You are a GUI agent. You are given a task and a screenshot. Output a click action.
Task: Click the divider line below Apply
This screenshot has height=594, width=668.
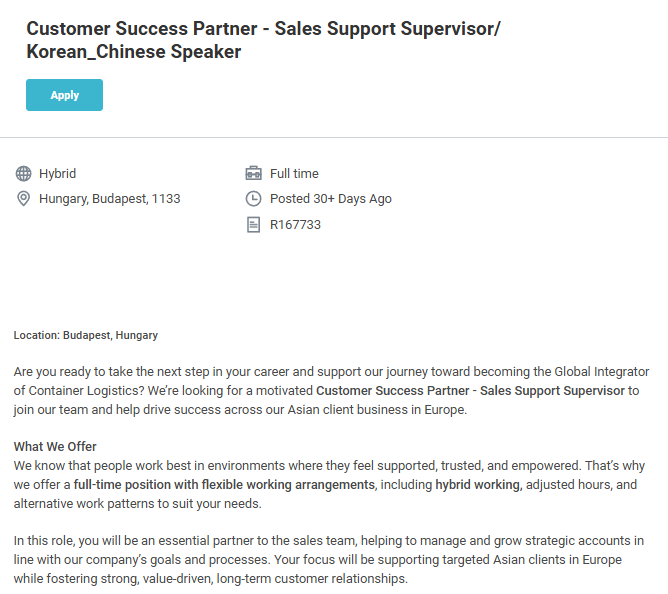[334, 137]
